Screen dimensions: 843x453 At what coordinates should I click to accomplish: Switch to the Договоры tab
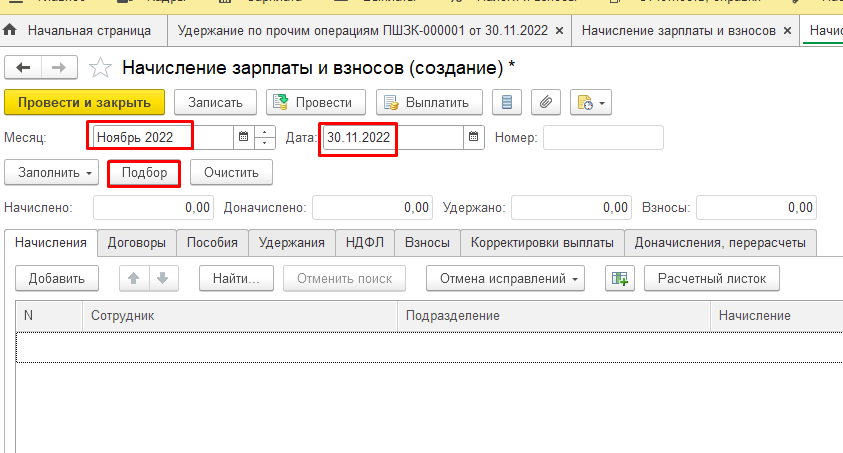137,243
